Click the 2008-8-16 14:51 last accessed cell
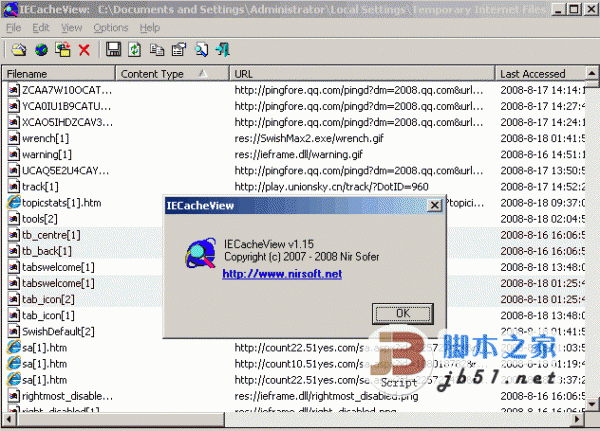This screenshot has width=600, height=431. (x=543, y=154)
